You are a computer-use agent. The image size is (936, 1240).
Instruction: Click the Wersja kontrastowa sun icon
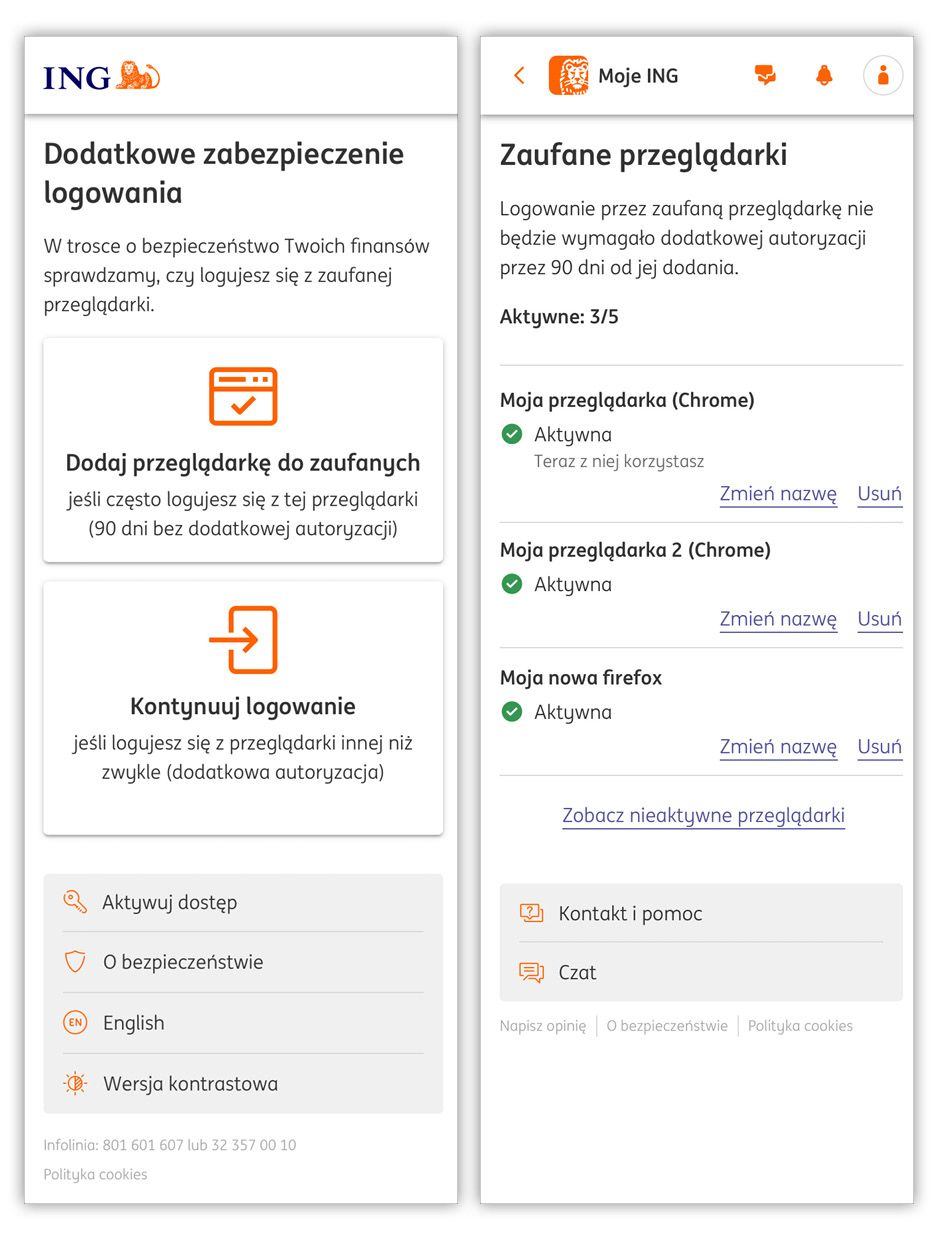[x=75, y=1083]
